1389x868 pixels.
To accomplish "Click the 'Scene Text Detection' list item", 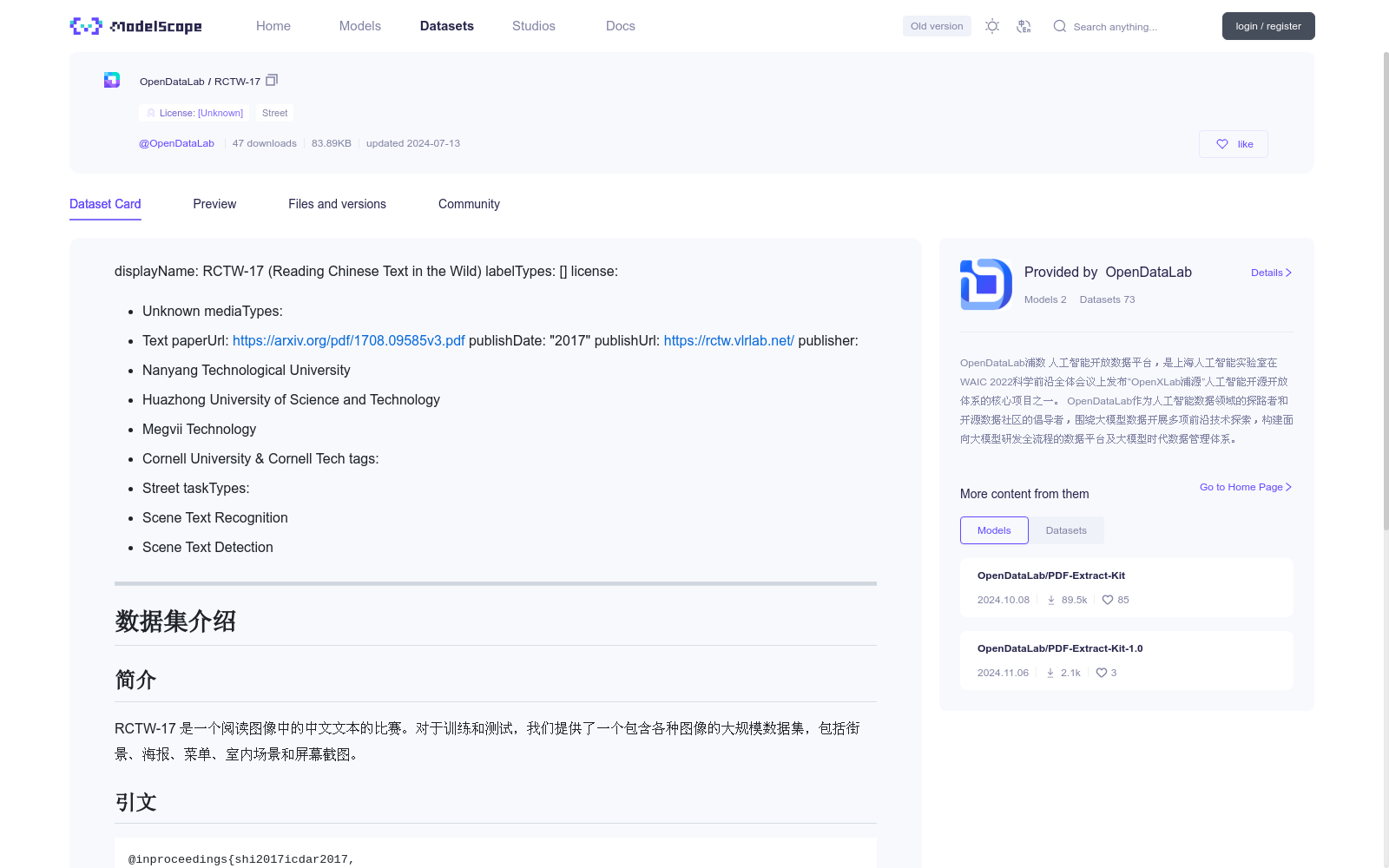I will pos(207,547).
